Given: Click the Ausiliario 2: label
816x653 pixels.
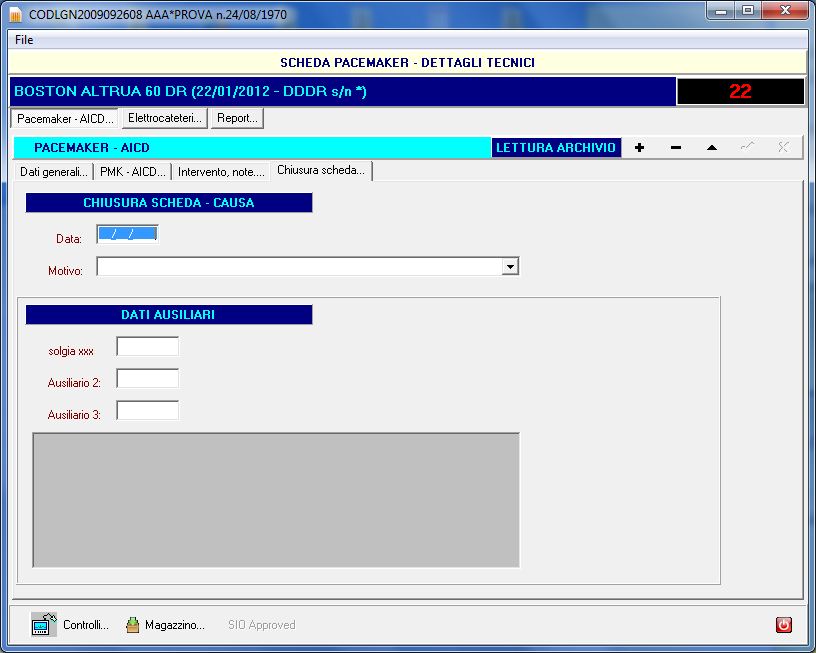Looking at the screenshot, I should coord(74,383).
